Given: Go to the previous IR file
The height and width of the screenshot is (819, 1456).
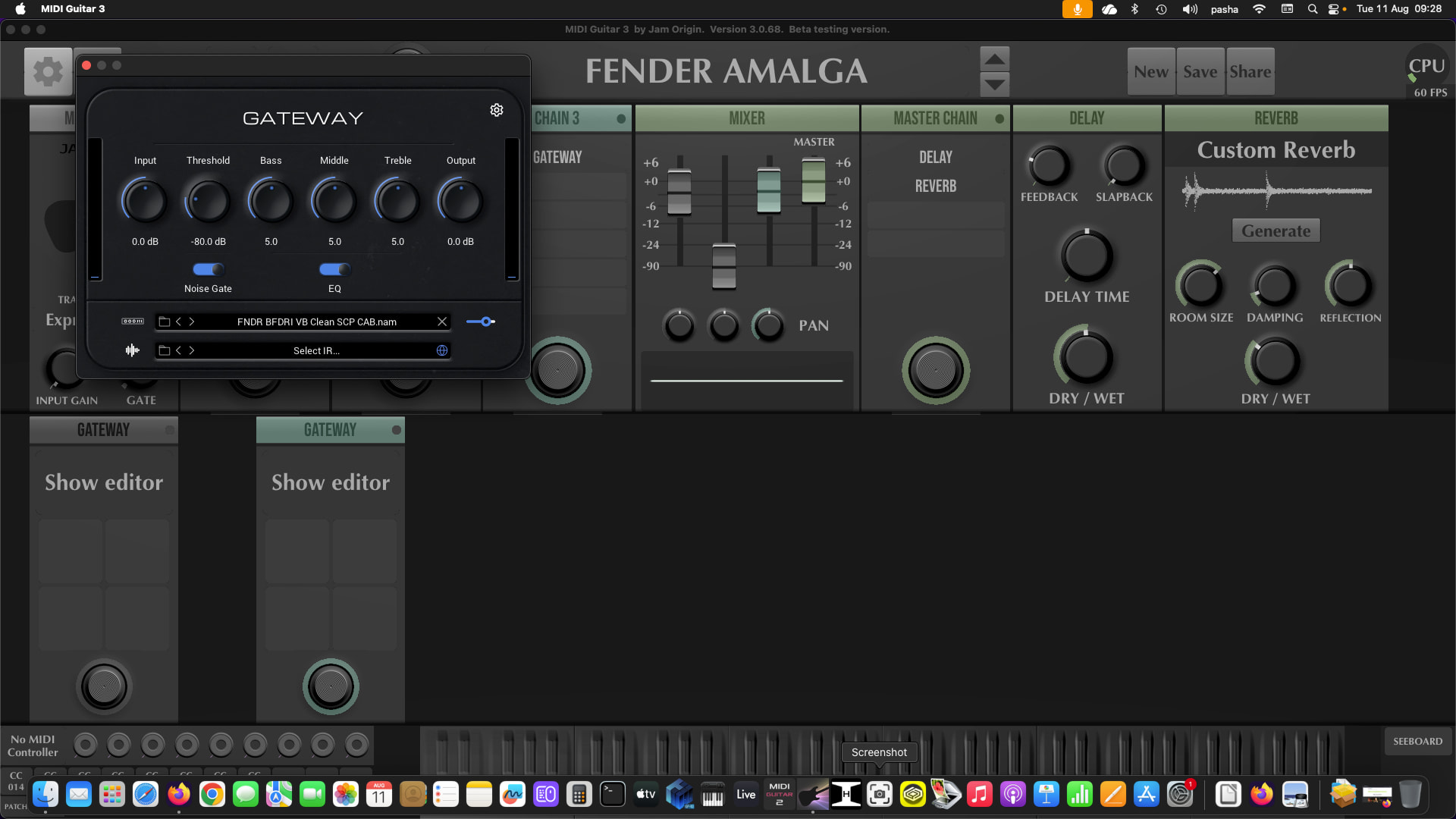Looking at the screenshot, I should click(179, 350).
